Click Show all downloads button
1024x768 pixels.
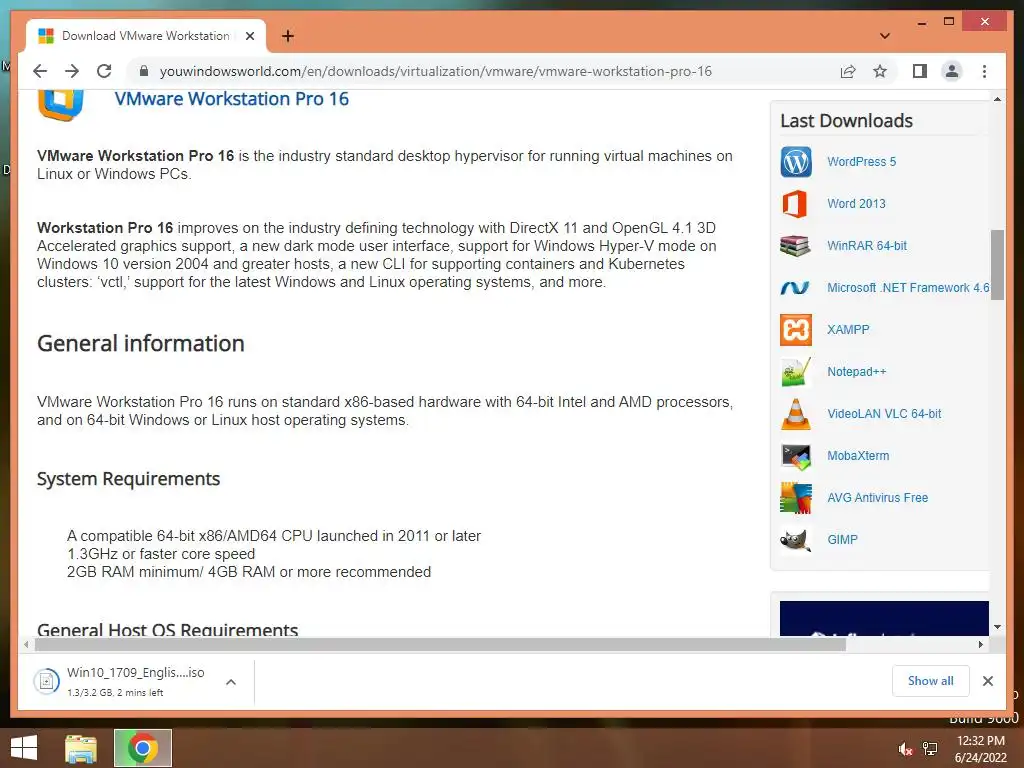tap(931, 681)
